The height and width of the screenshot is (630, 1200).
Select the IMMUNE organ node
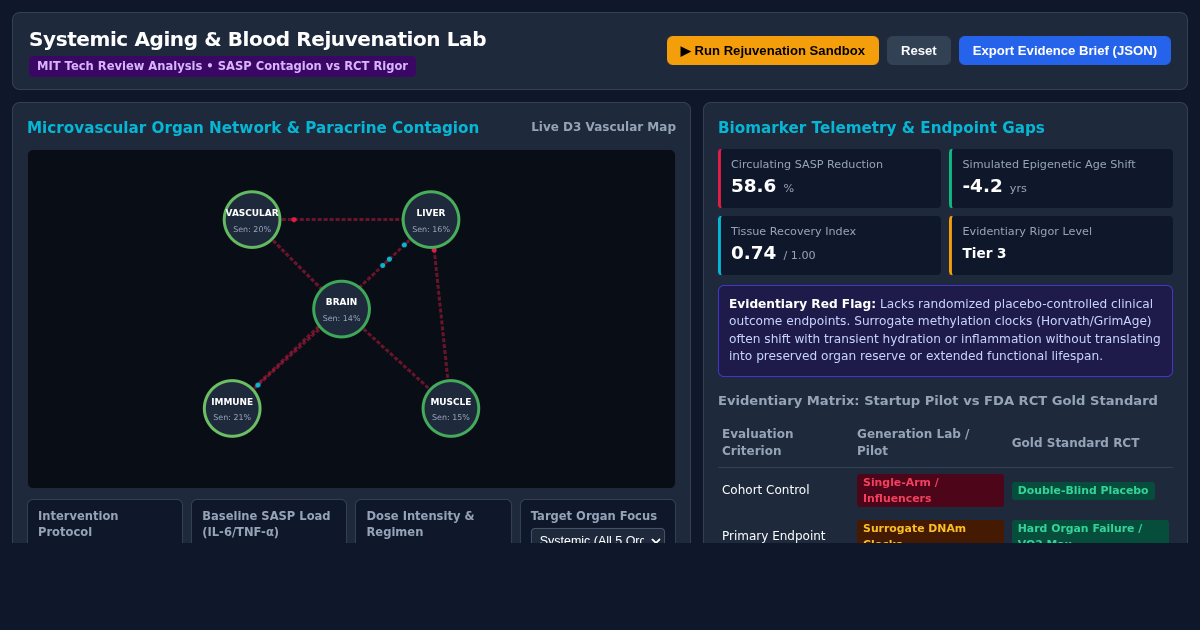click(232, 409)
